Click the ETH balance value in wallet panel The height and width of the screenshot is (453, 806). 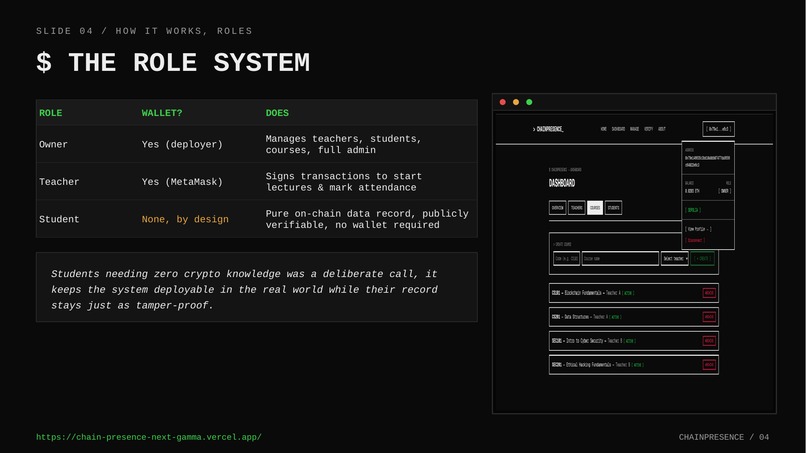(x=692, y=191)
